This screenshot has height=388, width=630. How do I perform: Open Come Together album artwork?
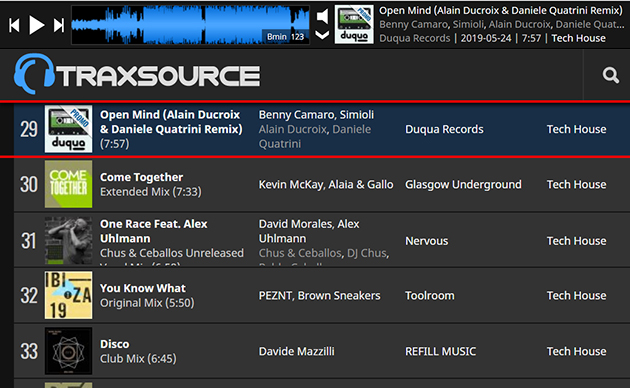68,184
